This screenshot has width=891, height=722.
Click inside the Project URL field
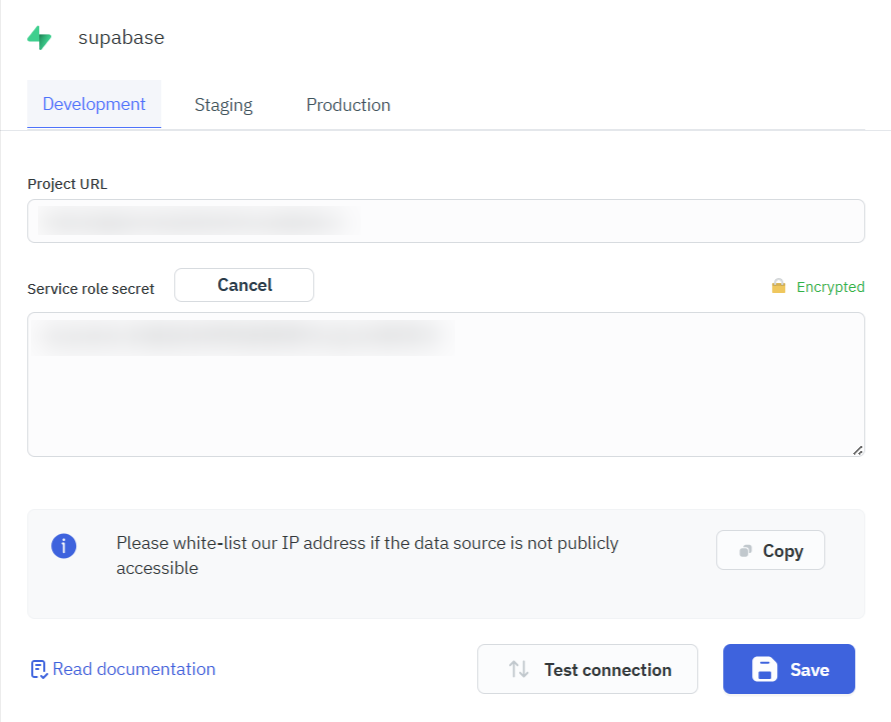pyautogui.click(x=445, y=220)
